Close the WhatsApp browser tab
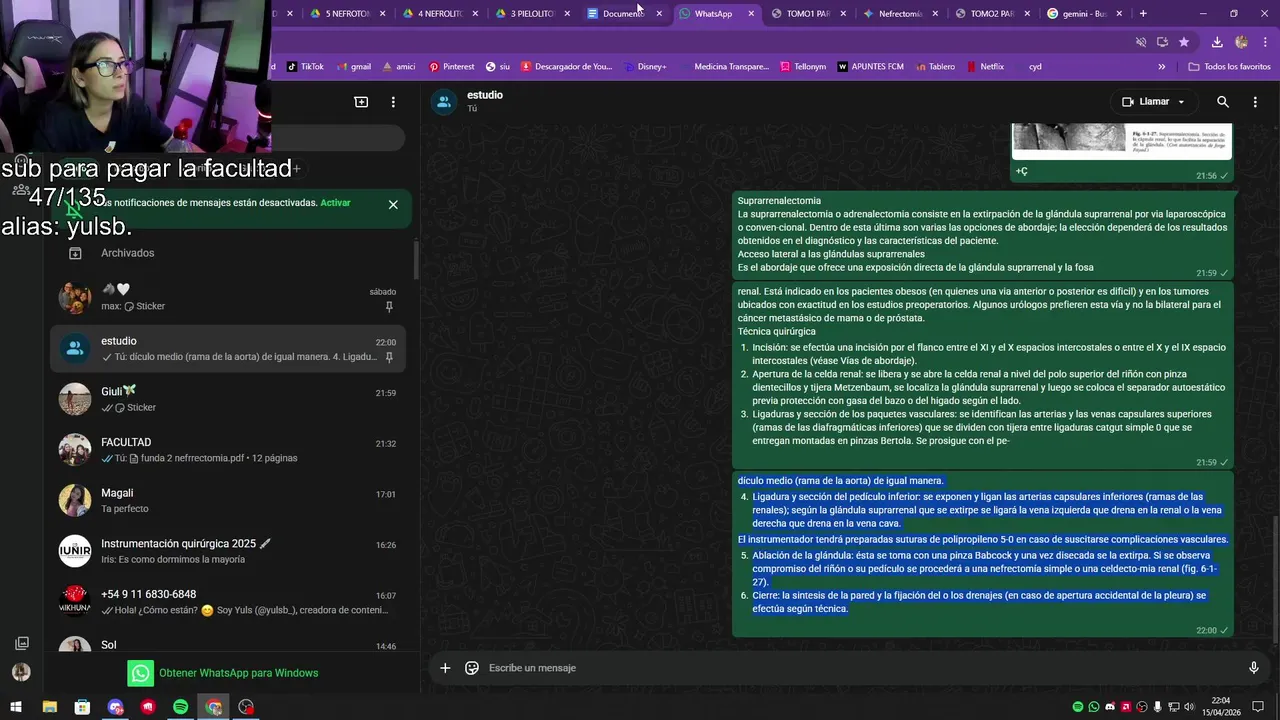The image size is (1280, 720). [x=751, y=14]
